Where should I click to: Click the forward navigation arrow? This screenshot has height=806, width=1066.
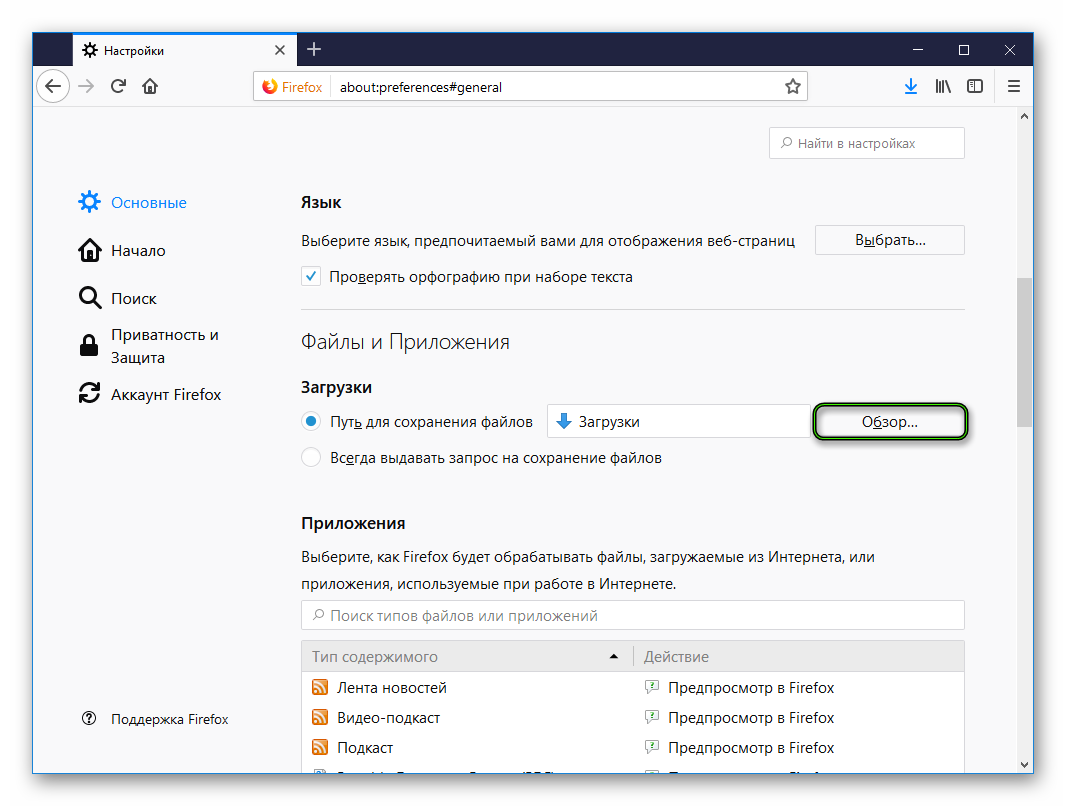click(x=86, y=86)
